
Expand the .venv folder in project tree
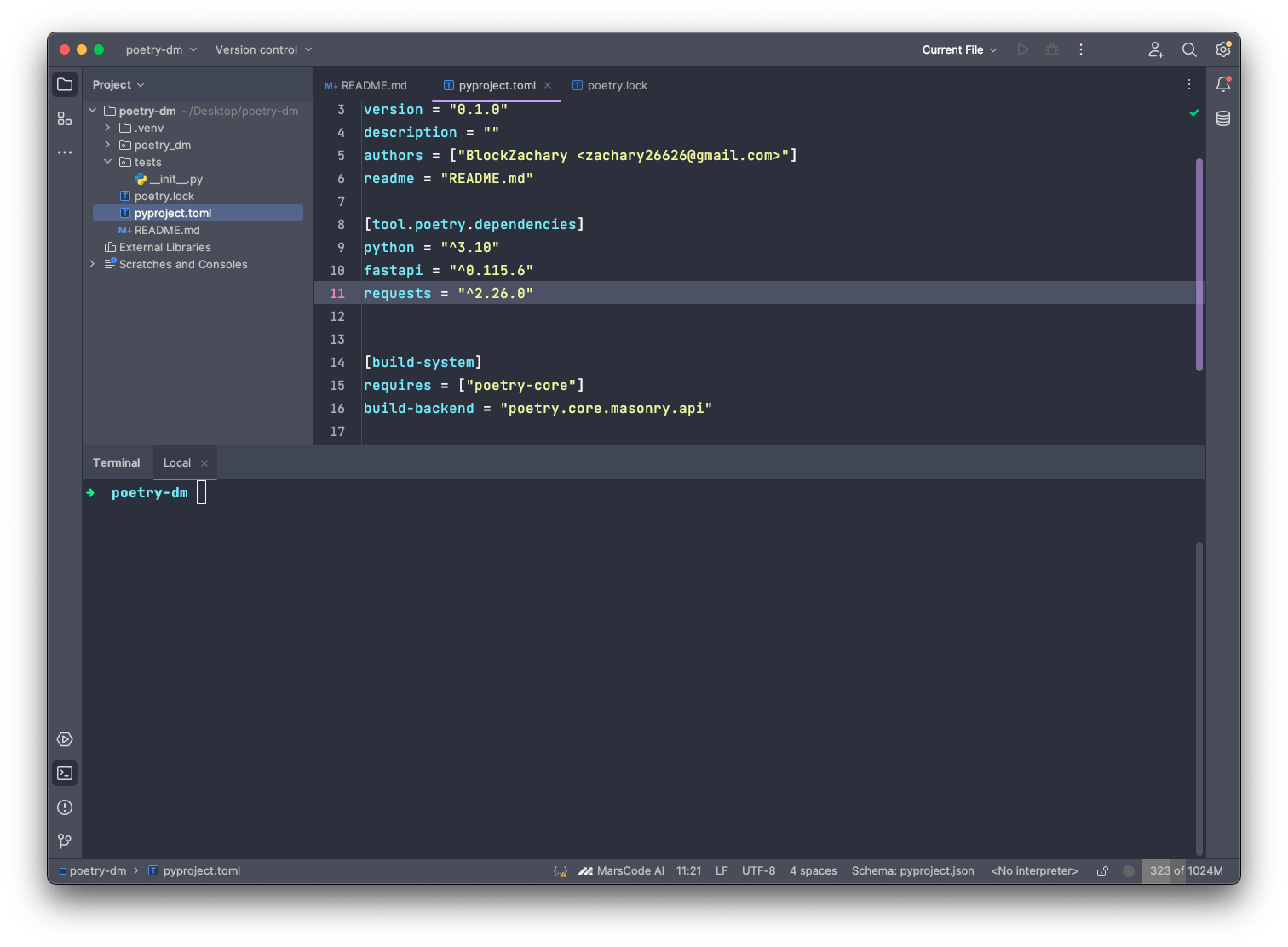click(x=108, y=128)
